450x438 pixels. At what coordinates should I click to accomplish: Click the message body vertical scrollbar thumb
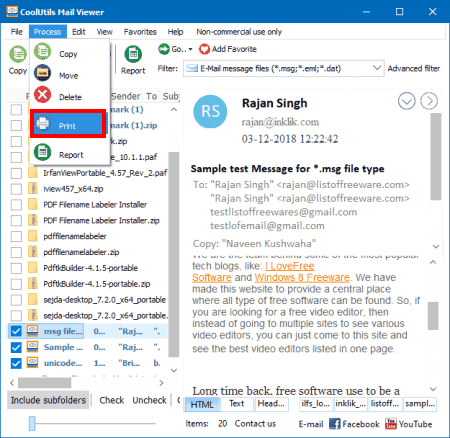click(433, 316)
